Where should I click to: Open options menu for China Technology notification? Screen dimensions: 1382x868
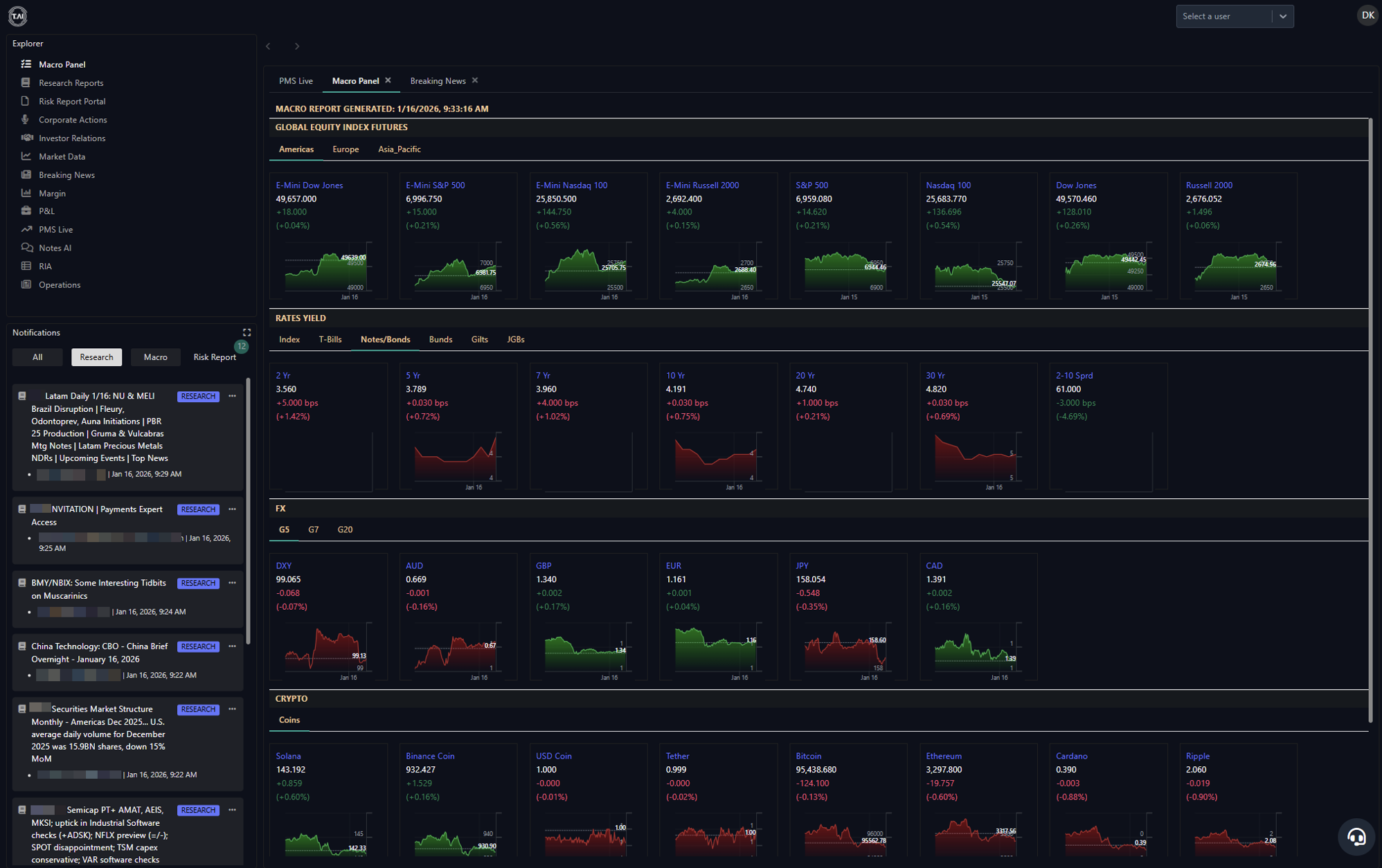click(232, 646)
